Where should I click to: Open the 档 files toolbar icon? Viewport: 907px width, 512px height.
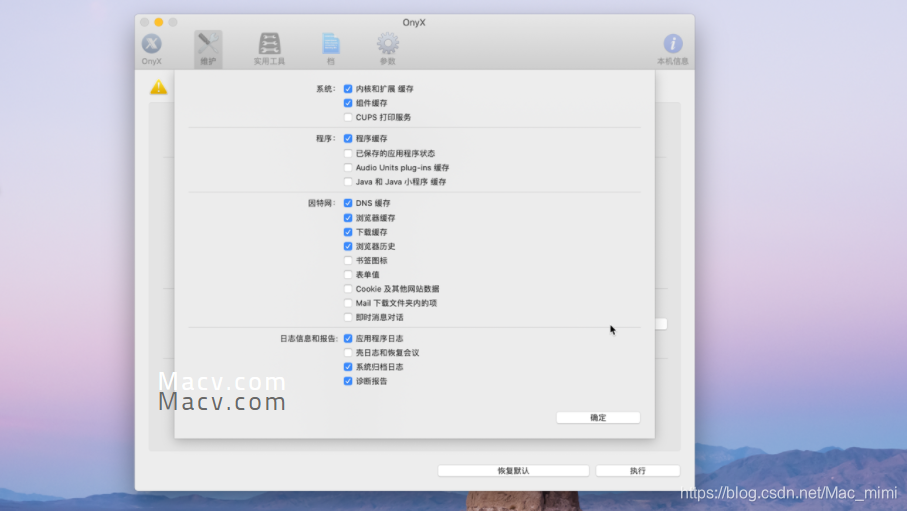[331, 49]
